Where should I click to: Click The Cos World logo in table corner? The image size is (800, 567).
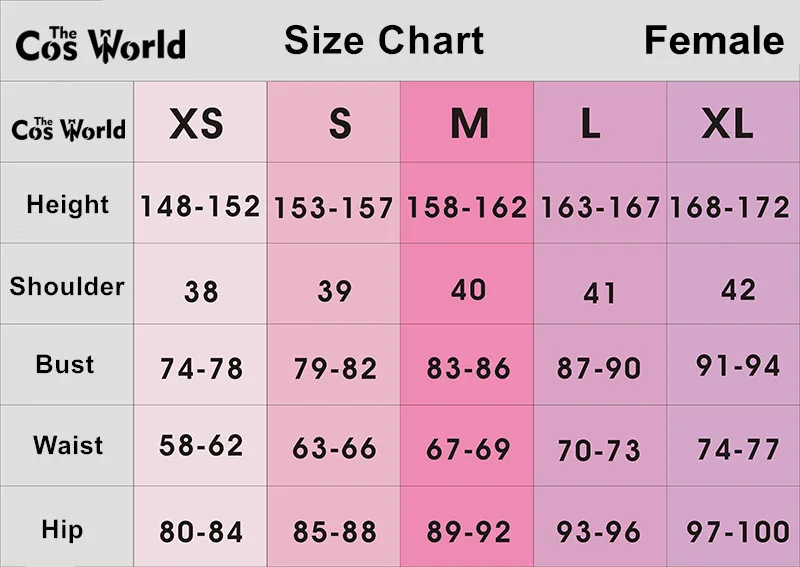pos(68,129)
